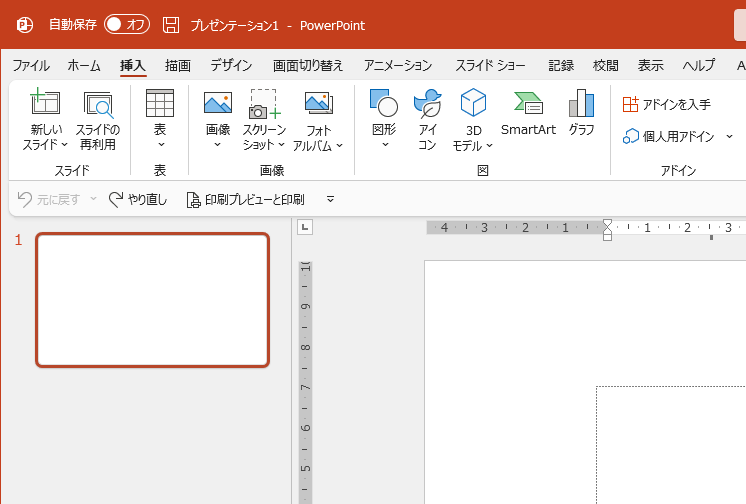Viewport: 746px width, 504px height.
Task: Click the Photo Album (フォトアルバム) icon
Action: coord(318,103)
